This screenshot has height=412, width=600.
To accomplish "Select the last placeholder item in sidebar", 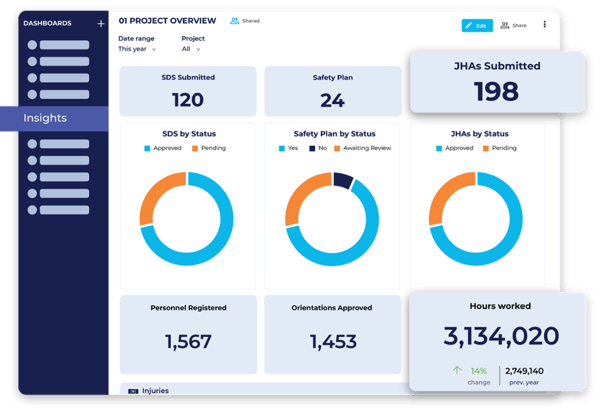I will click(x=60, y=208).
